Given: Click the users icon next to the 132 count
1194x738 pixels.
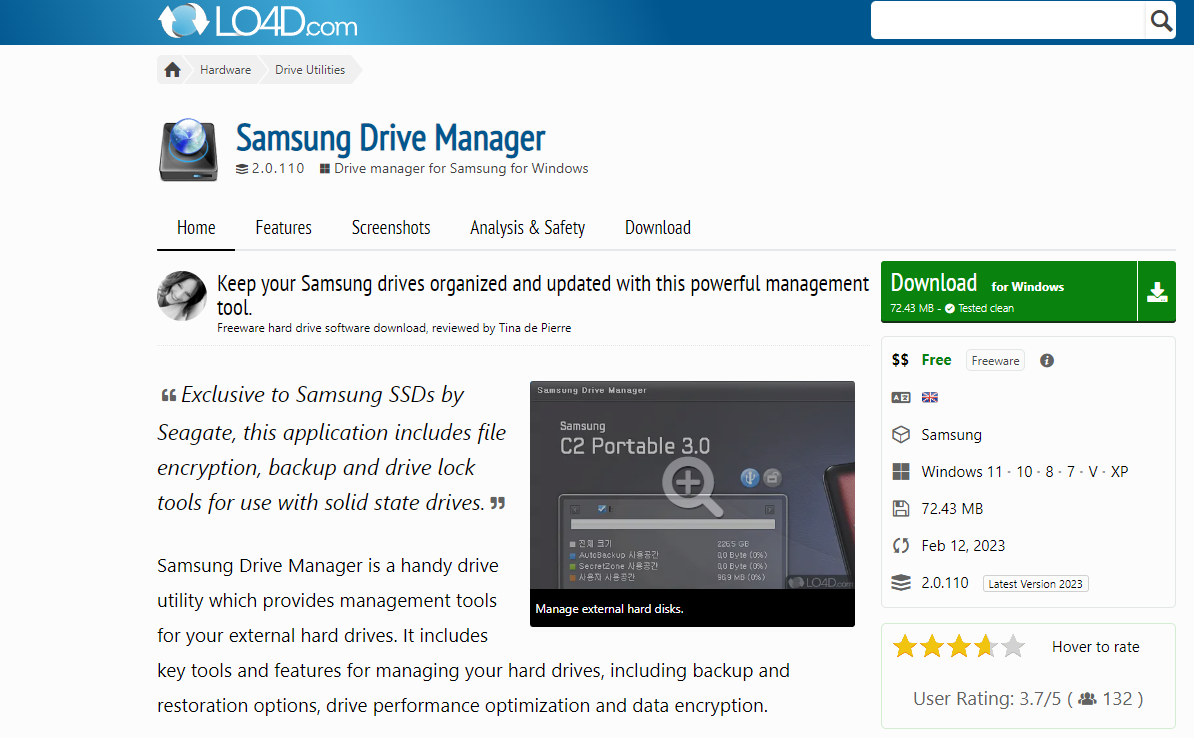Looking at the screenshot, I should 1085,699.
